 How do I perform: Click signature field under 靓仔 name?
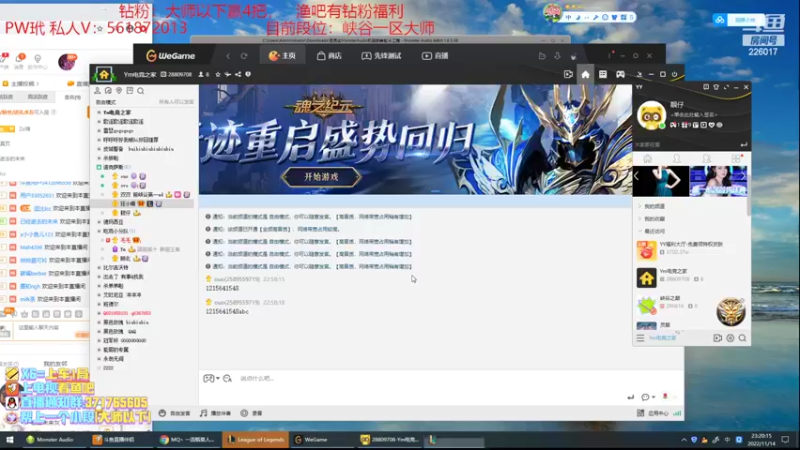click(x=694, y=115)
